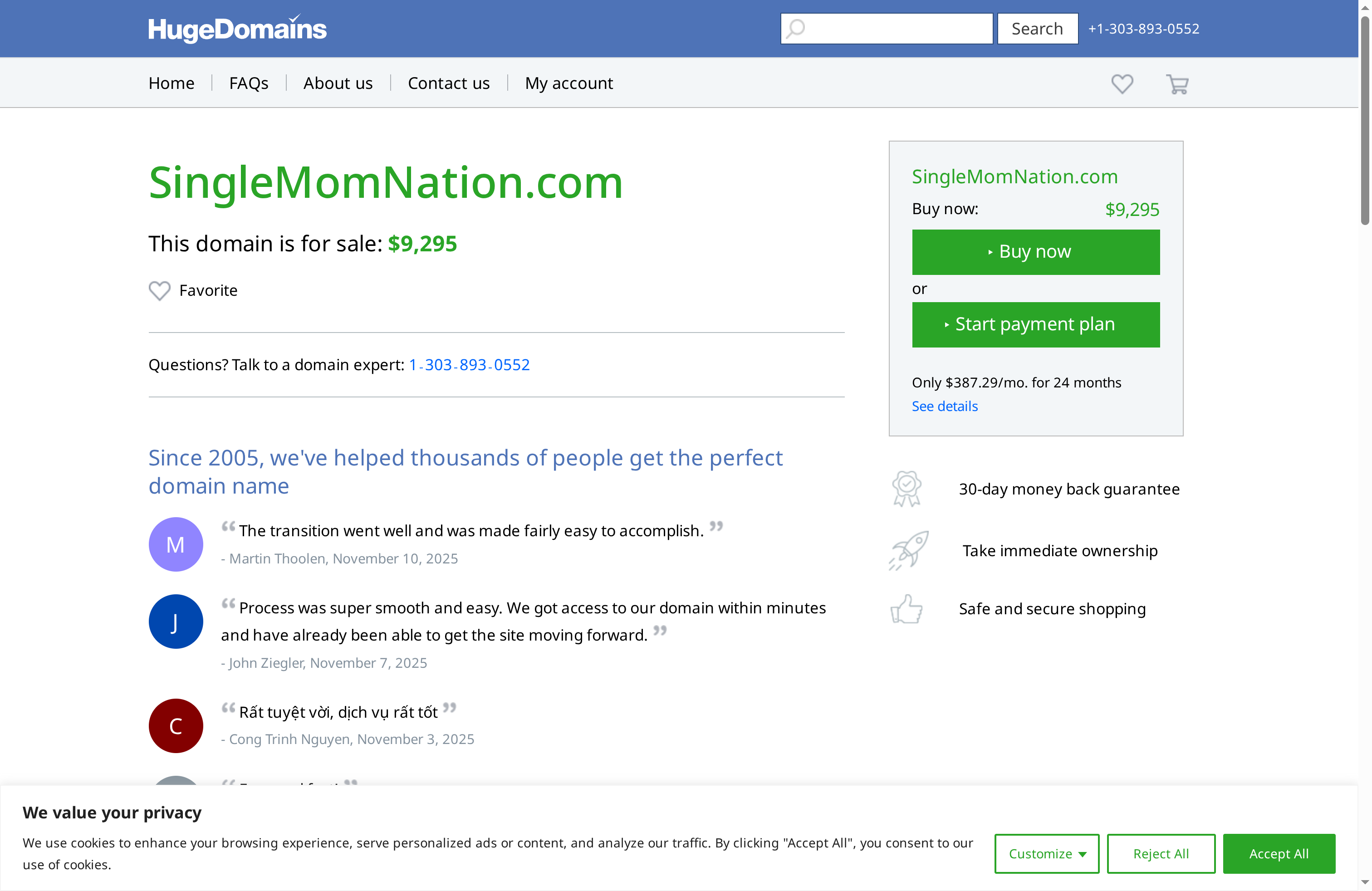
Task: Click the 30-day money back guarantee badge icon
Action: (x=906, y=488)
